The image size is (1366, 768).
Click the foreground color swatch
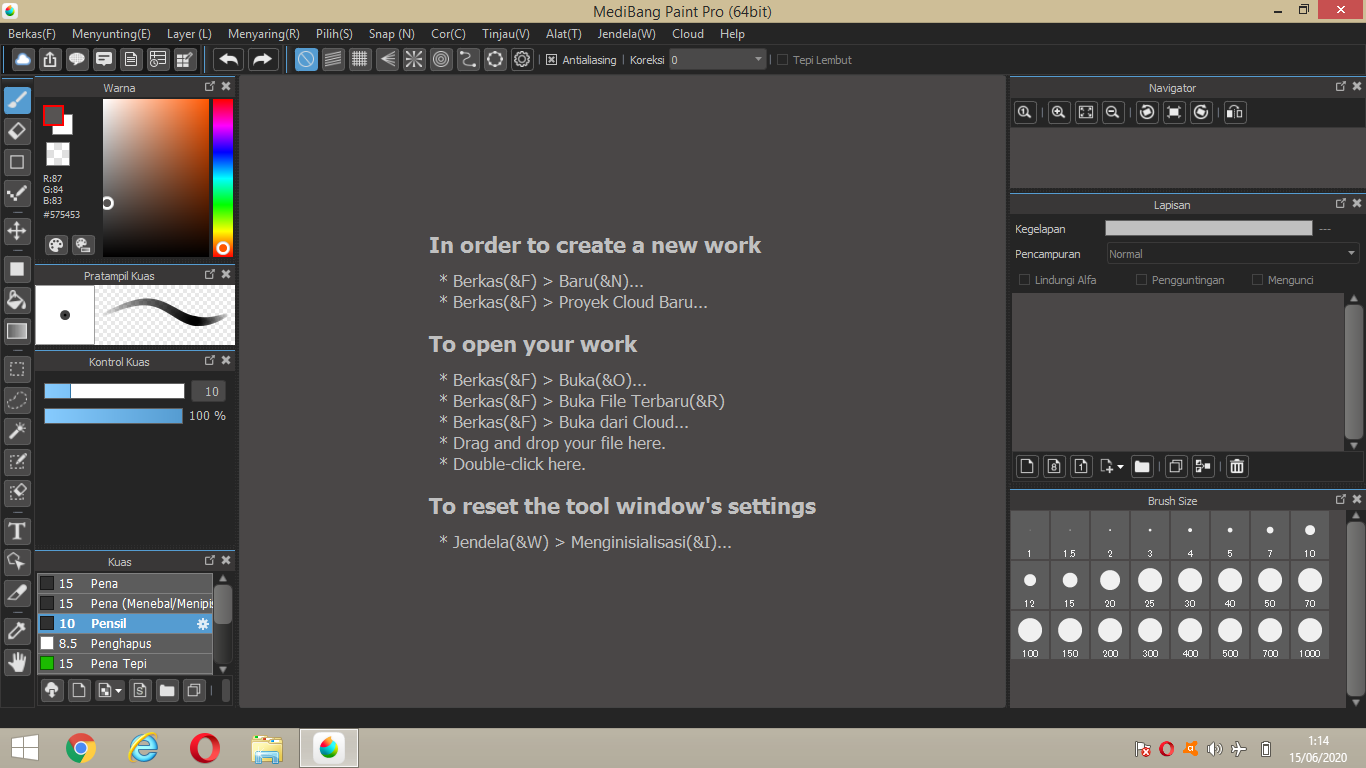click(x=53, y=115)
